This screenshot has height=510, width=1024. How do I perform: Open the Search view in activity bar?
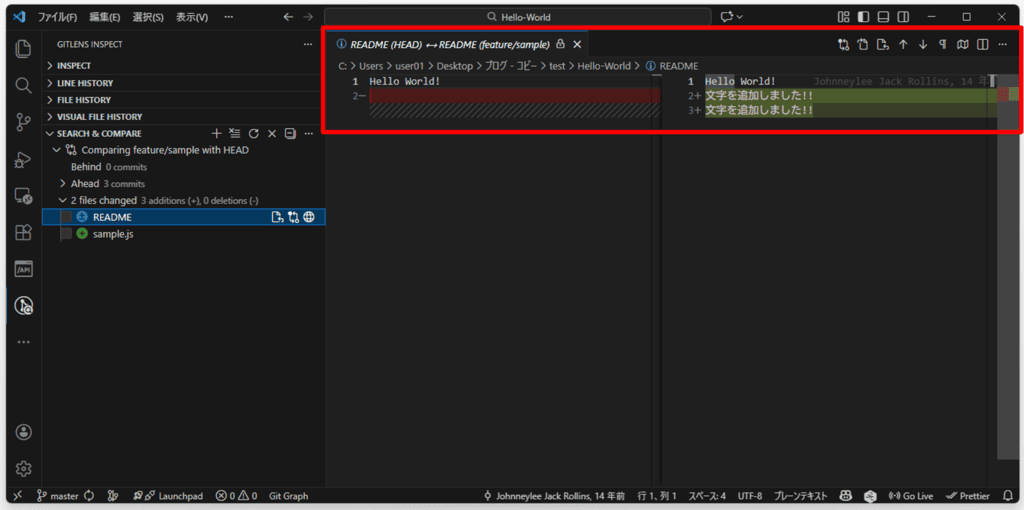tap(24, 86)
